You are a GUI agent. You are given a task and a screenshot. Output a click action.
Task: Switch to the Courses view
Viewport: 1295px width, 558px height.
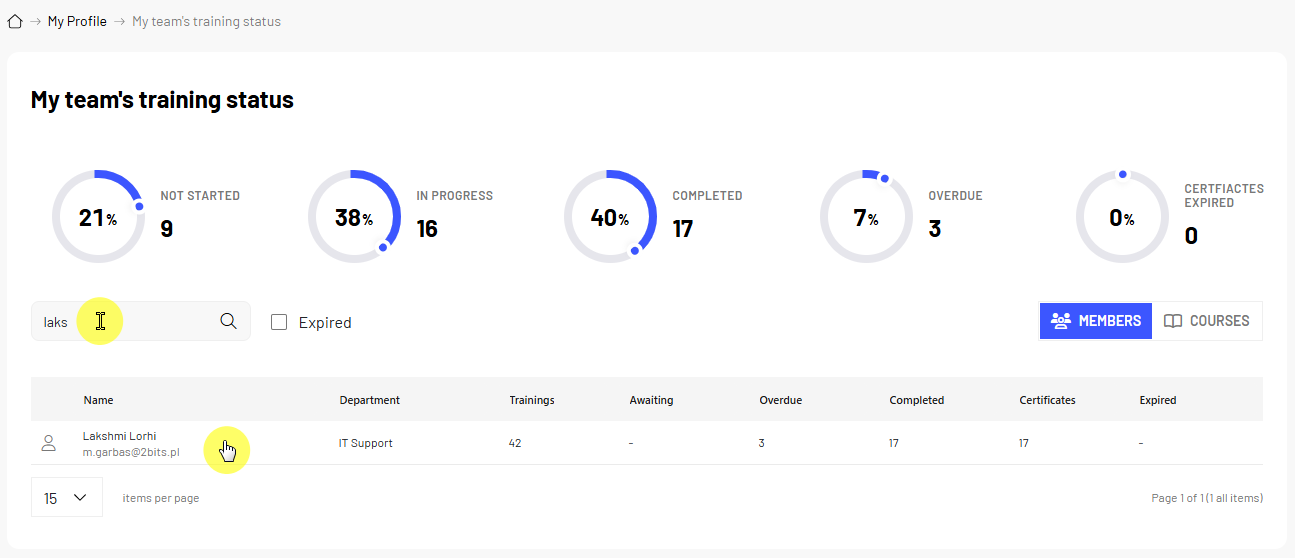click(1207, 321)
